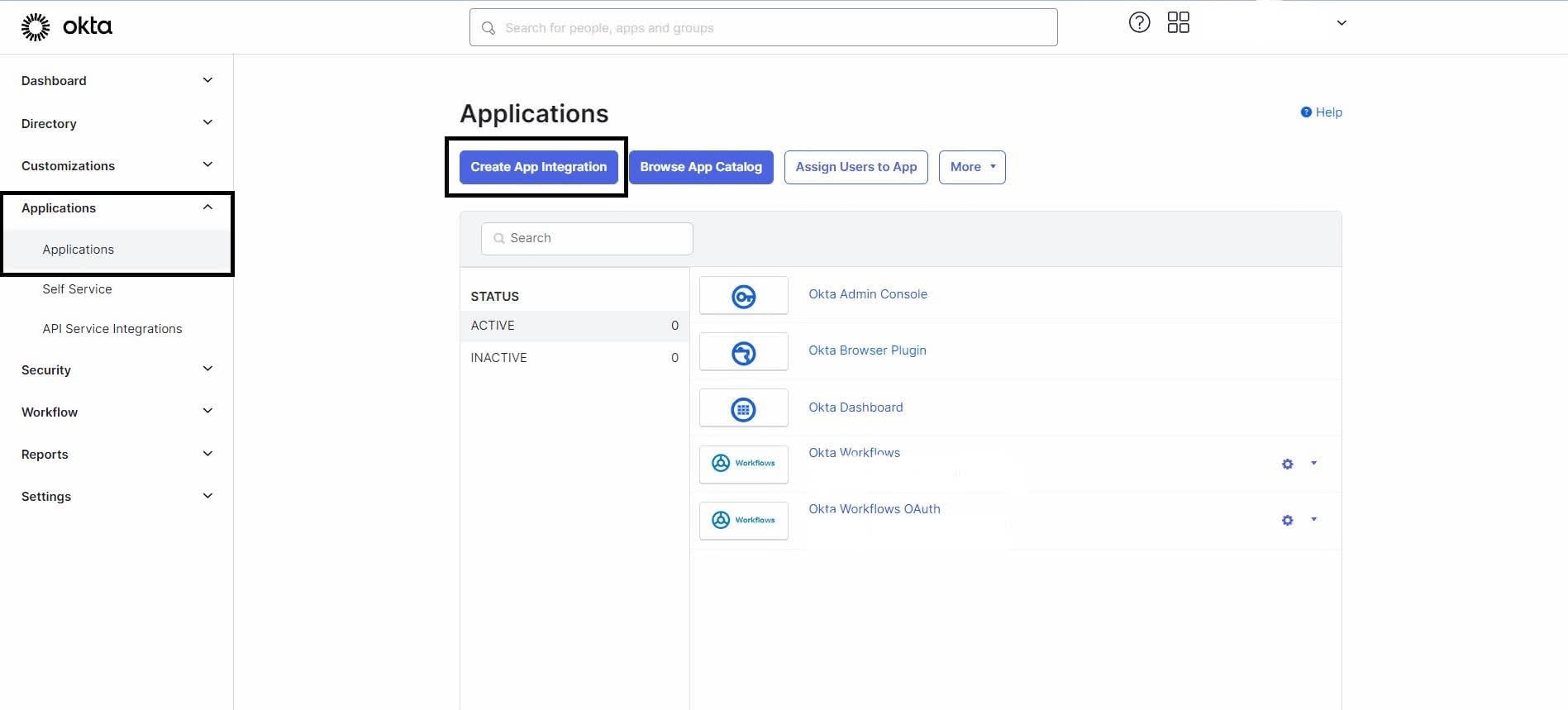Expand the user account menu chevron
Image resolution: width=1568 pixels, height=710 pixels.
click(1342, 23)
